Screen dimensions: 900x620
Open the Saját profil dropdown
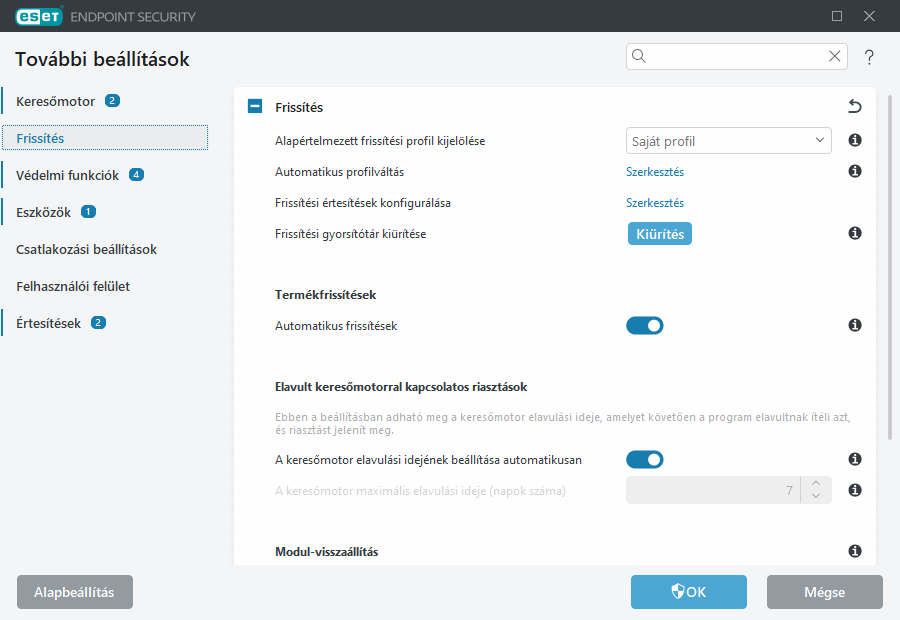[728, 141]
